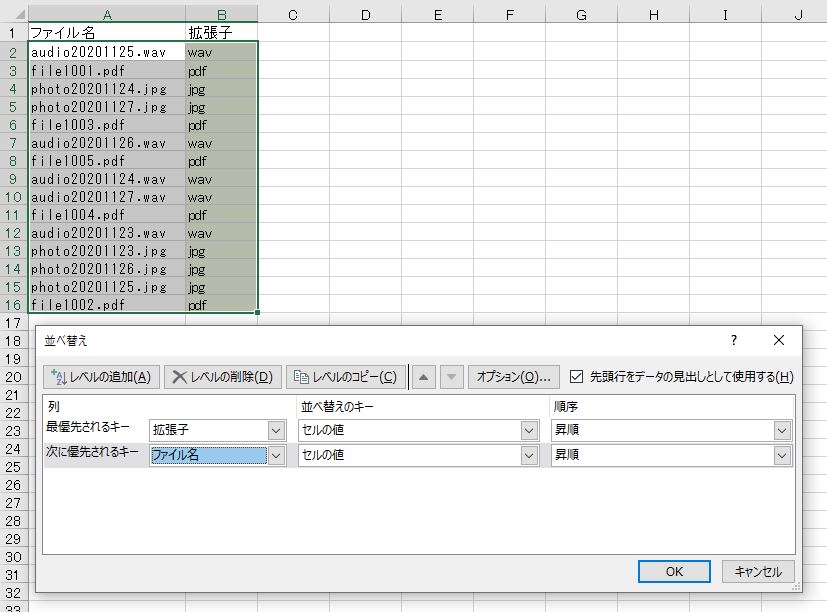The image size is (827, 612).
Task: Open the sort dialog help question mark
Action: point(734,340)
